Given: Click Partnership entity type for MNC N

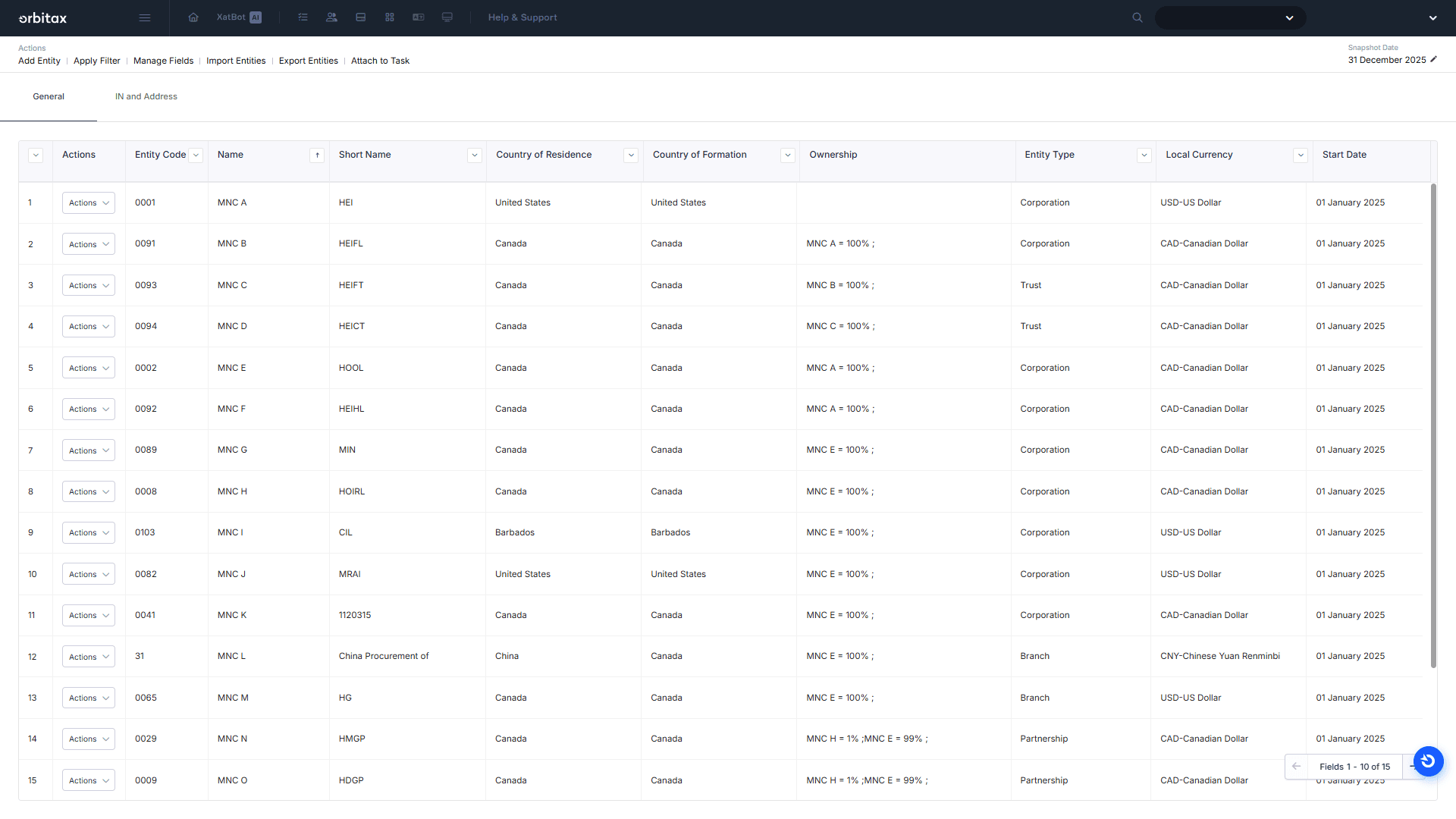Looking at the screenshot, I should pos(1043,739).
